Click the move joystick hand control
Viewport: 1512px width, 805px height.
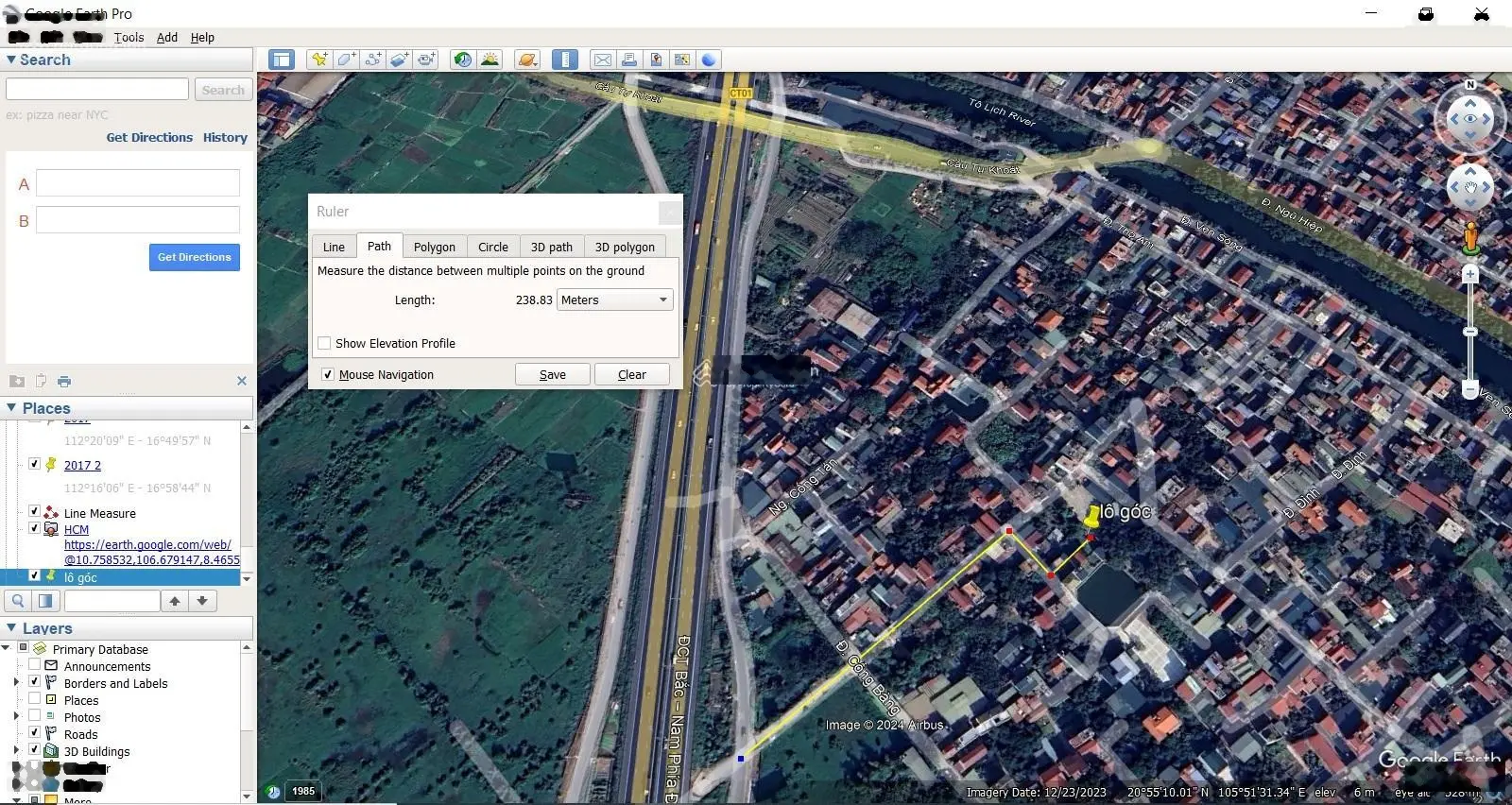(x=1470, y=187)
